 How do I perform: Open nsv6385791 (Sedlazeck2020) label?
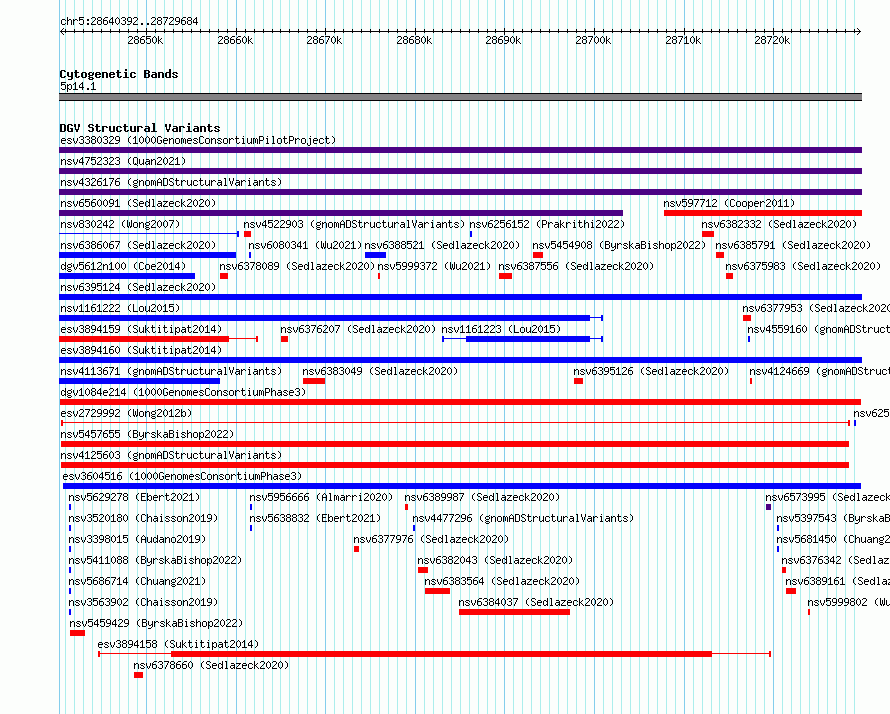tap(793, 245)
